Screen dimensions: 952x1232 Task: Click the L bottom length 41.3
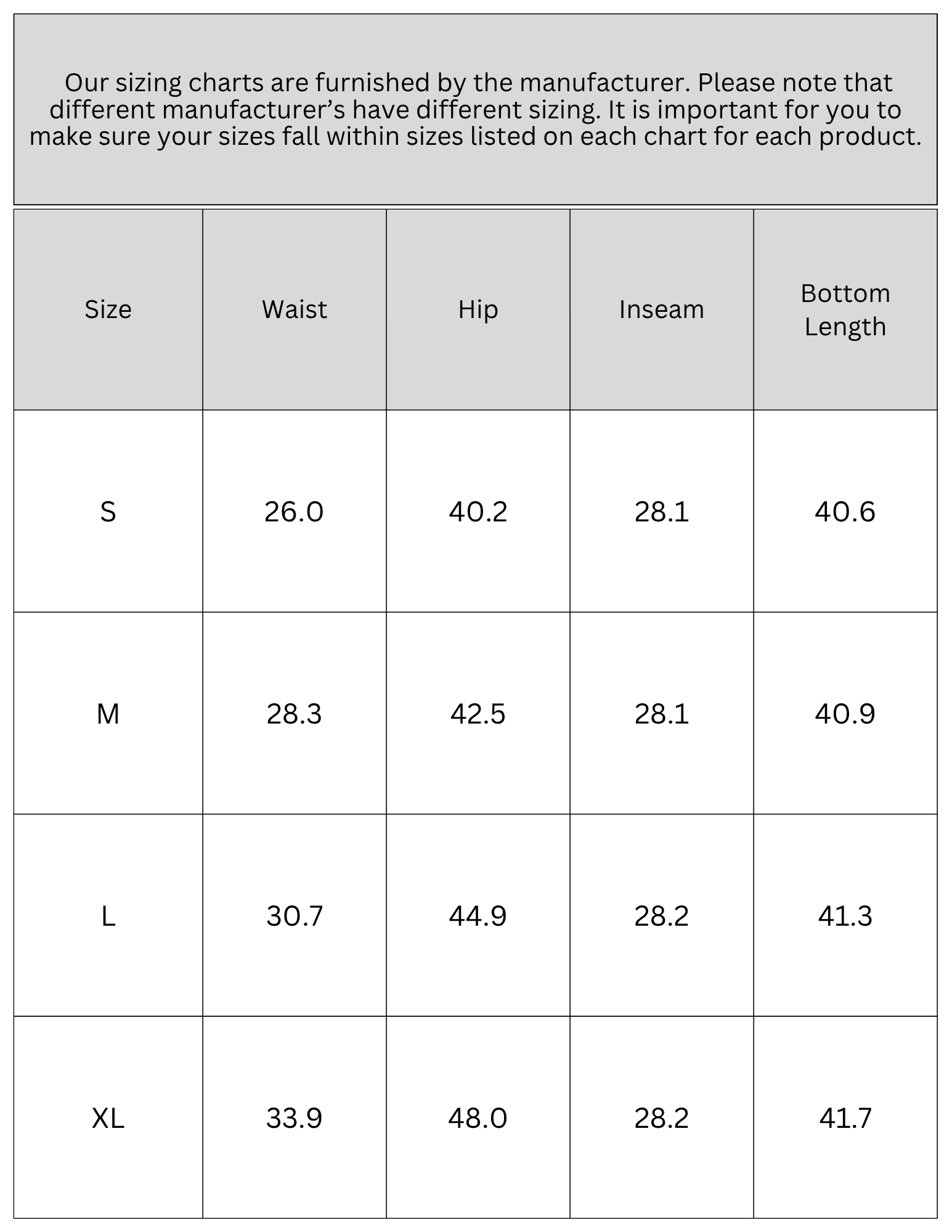pyautogui.click(x=845, y=916)
